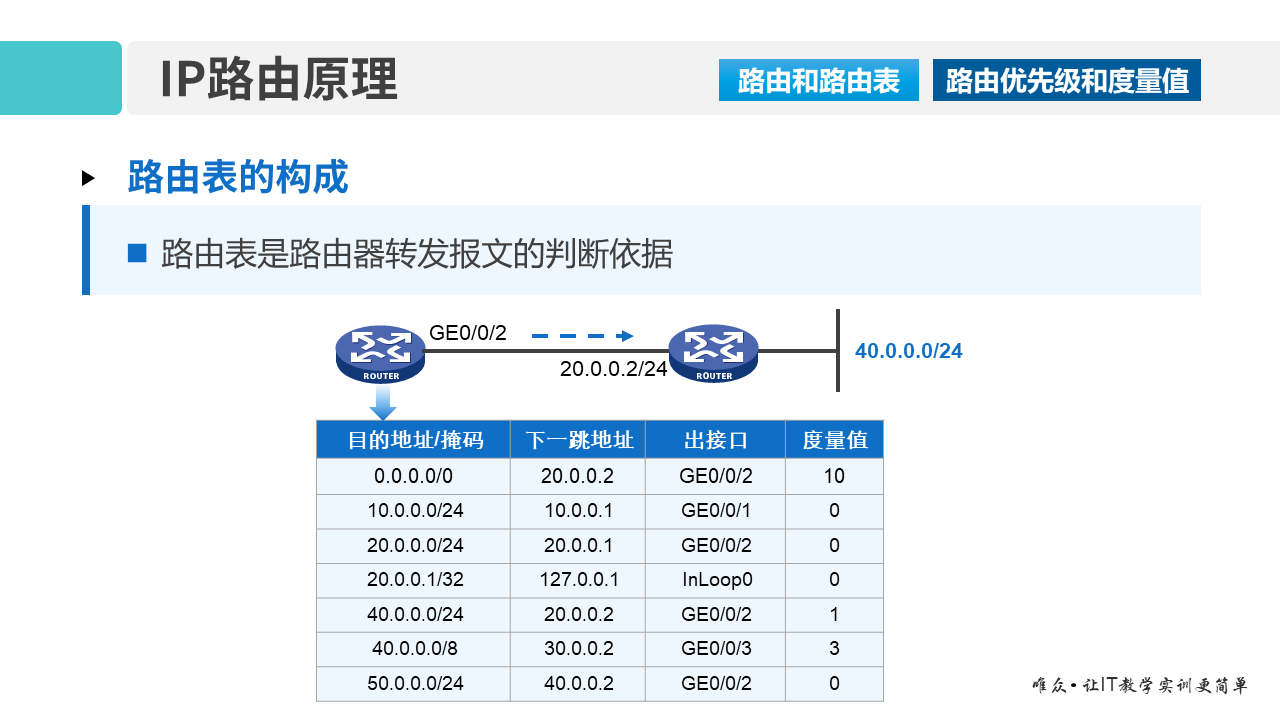
Task: Select the right ROUTER device icon
Action: tap(713, 352)
